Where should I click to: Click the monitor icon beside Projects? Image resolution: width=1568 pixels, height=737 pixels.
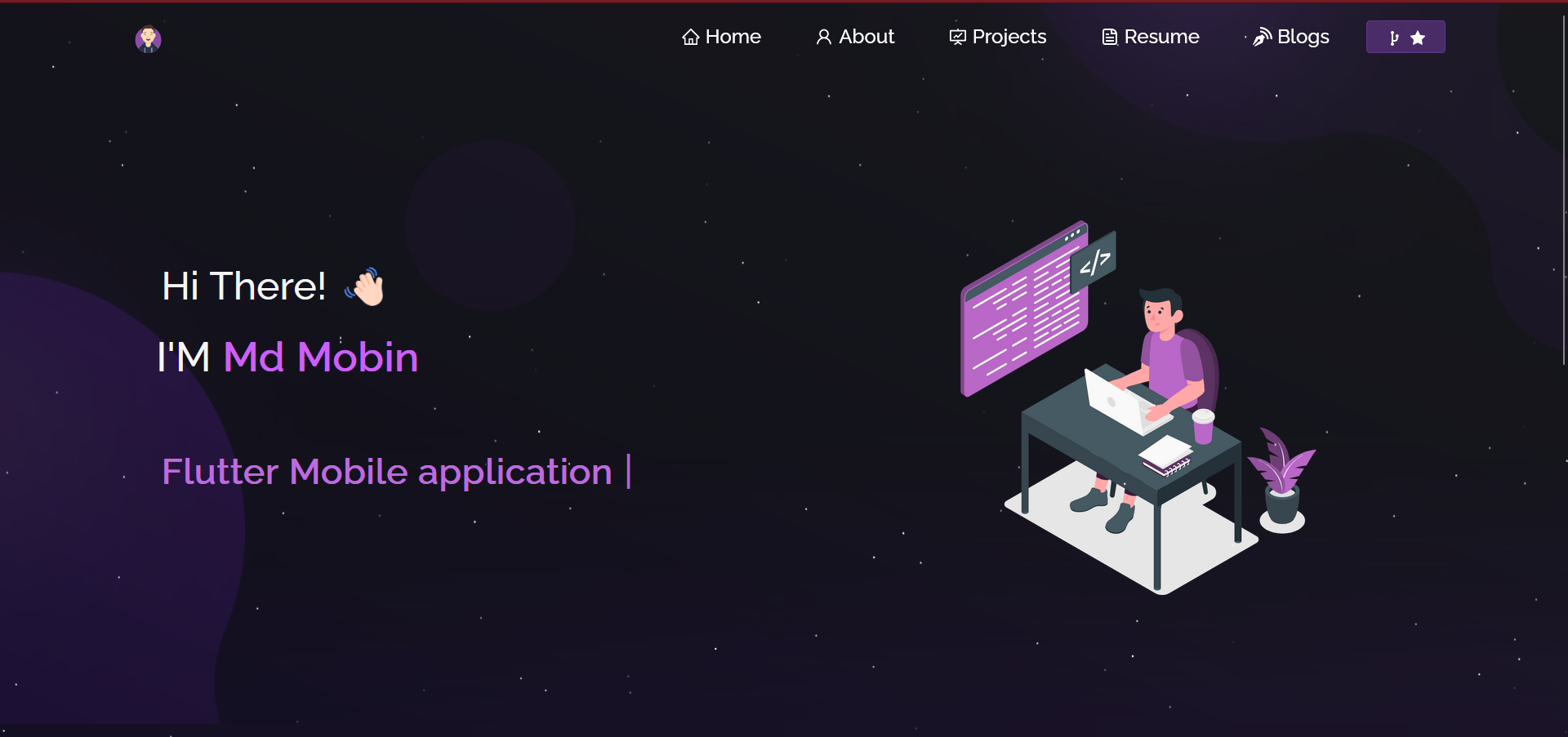957,38
